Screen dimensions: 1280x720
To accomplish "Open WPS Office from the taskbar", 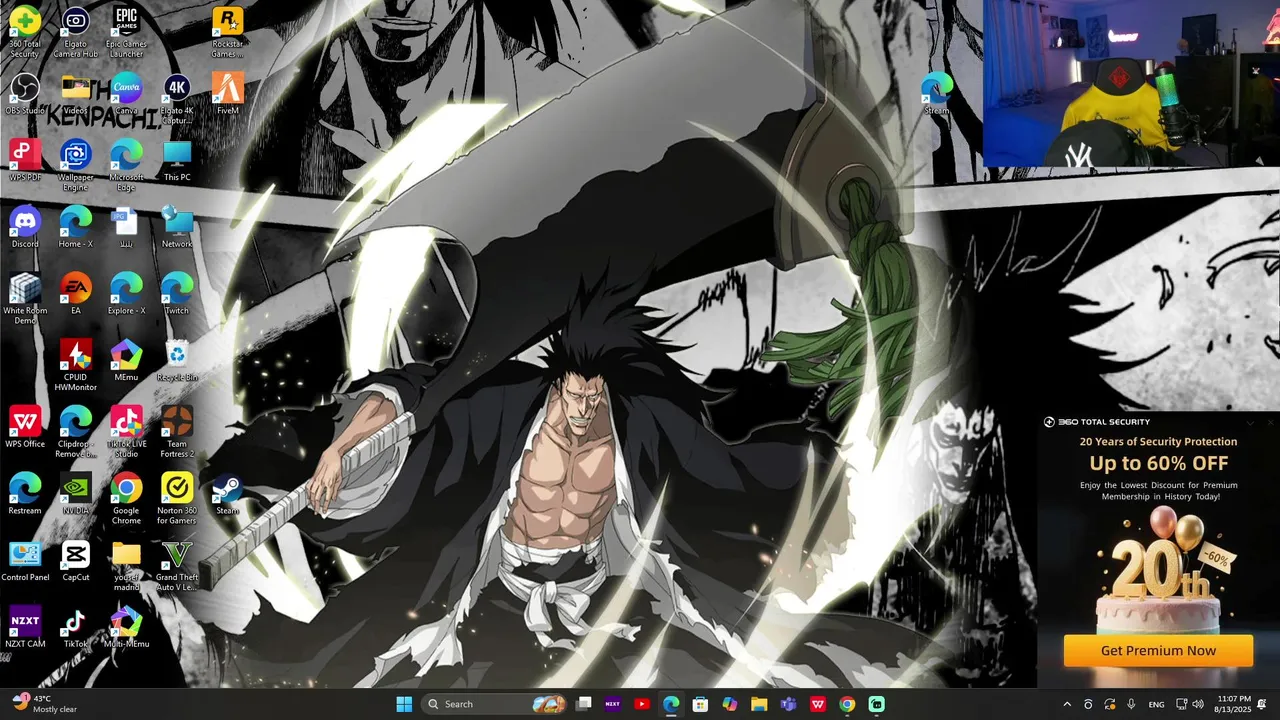I will tap(817, 704).
